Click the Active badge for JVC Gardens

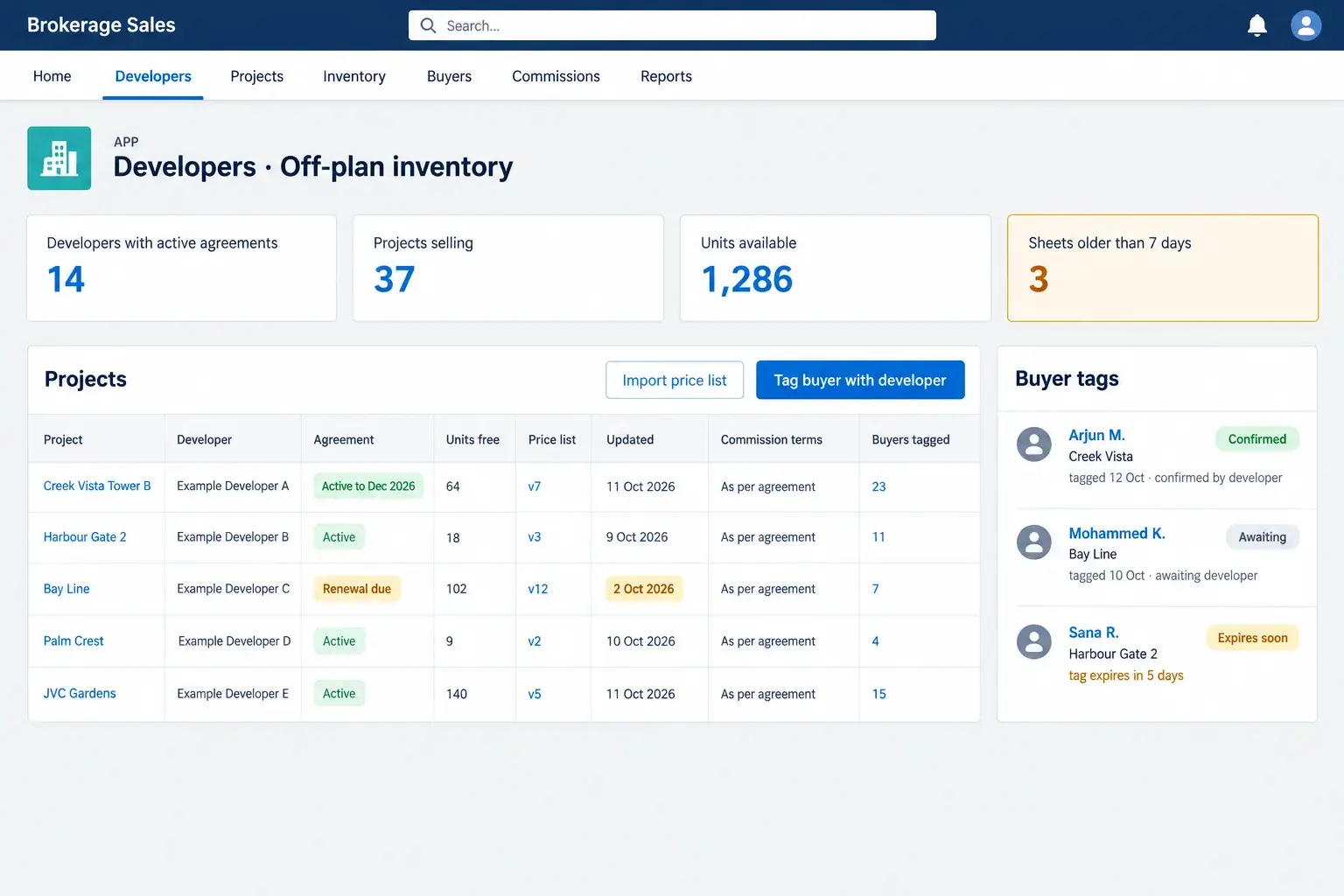[x=339, y=694]
